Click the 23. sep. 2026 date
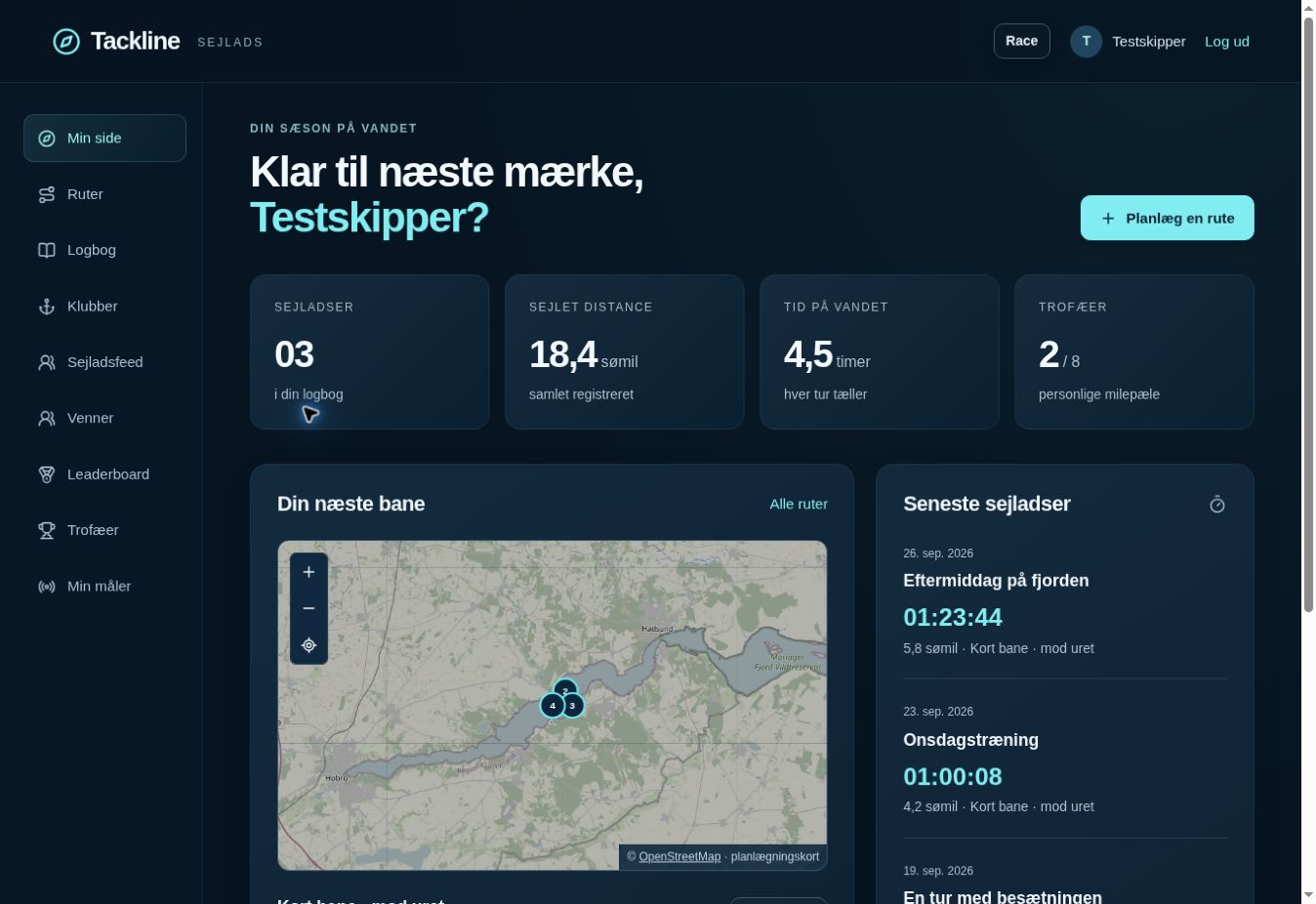This screenshot has width=1316, height=904. [938, 712]
